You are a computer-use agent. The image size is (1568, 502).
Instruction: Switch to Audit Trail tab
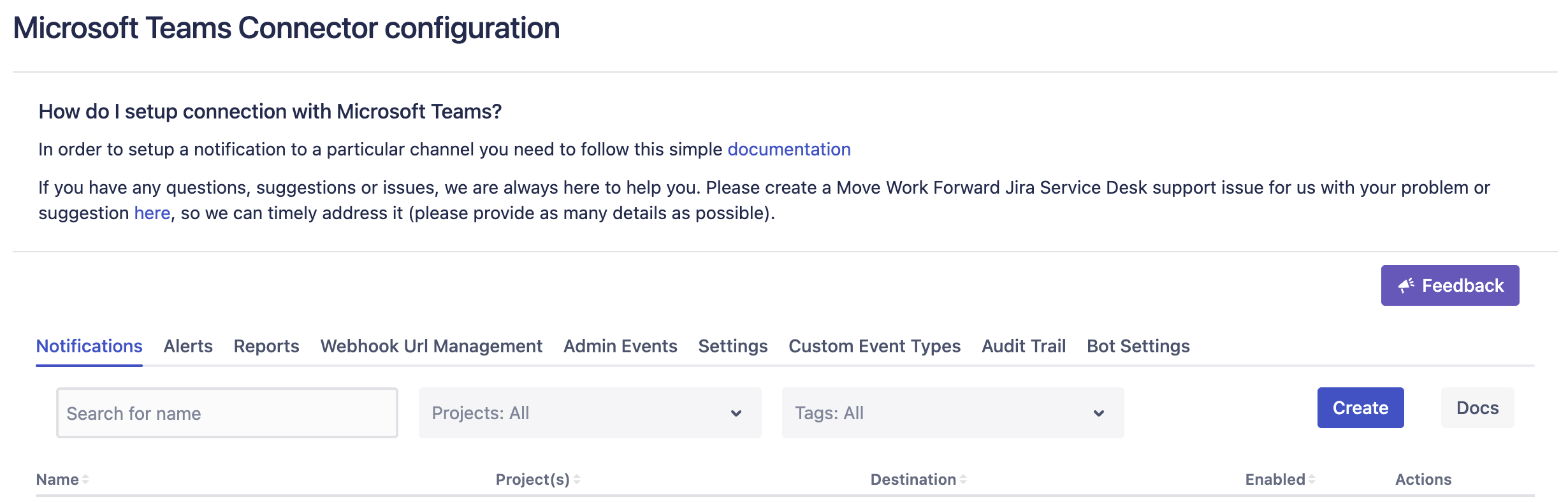[x=1024, y=346]
